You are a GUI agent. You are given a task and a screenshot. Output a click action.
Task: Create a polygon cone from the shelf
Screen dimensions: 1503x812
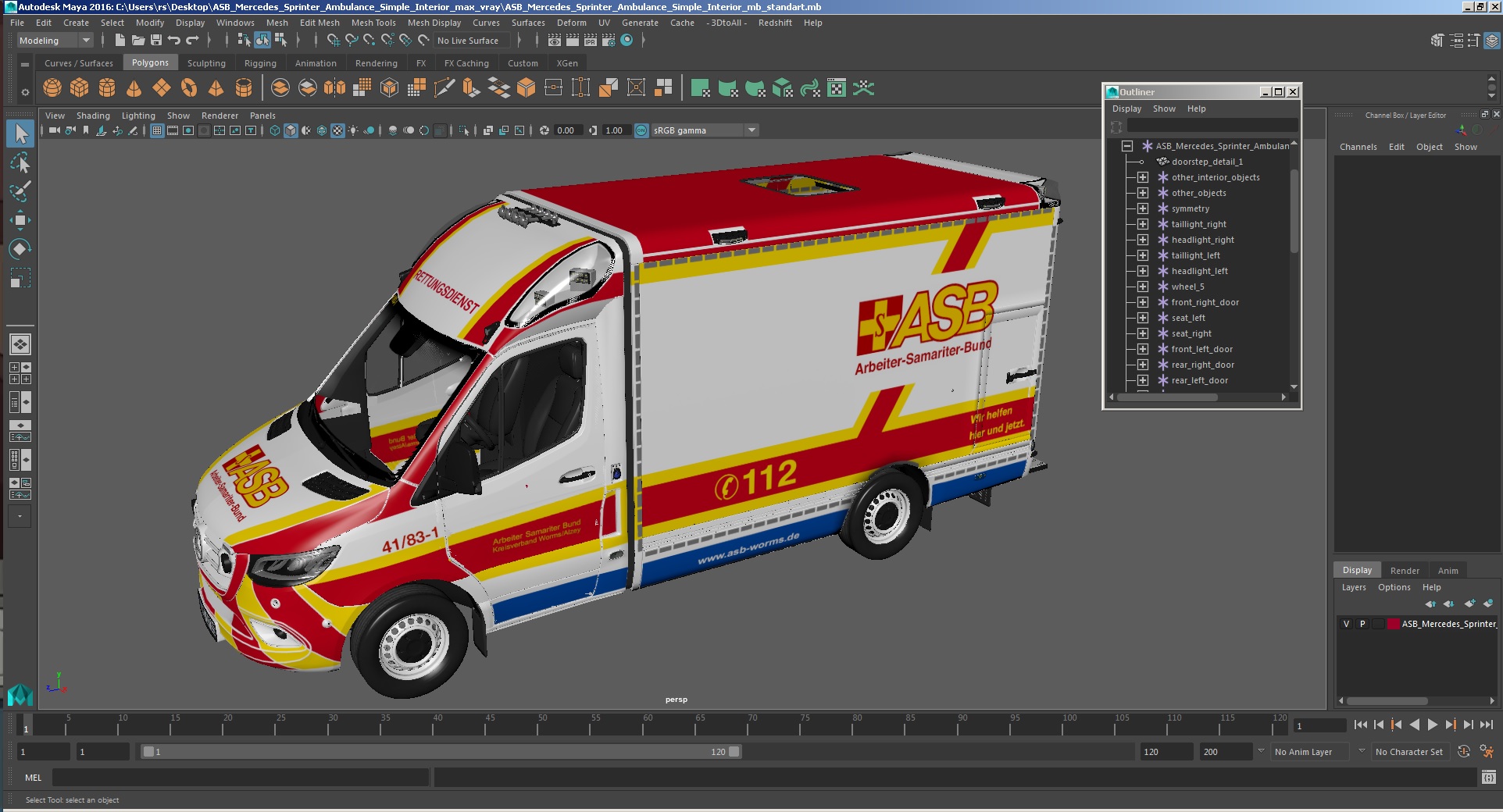134,88
